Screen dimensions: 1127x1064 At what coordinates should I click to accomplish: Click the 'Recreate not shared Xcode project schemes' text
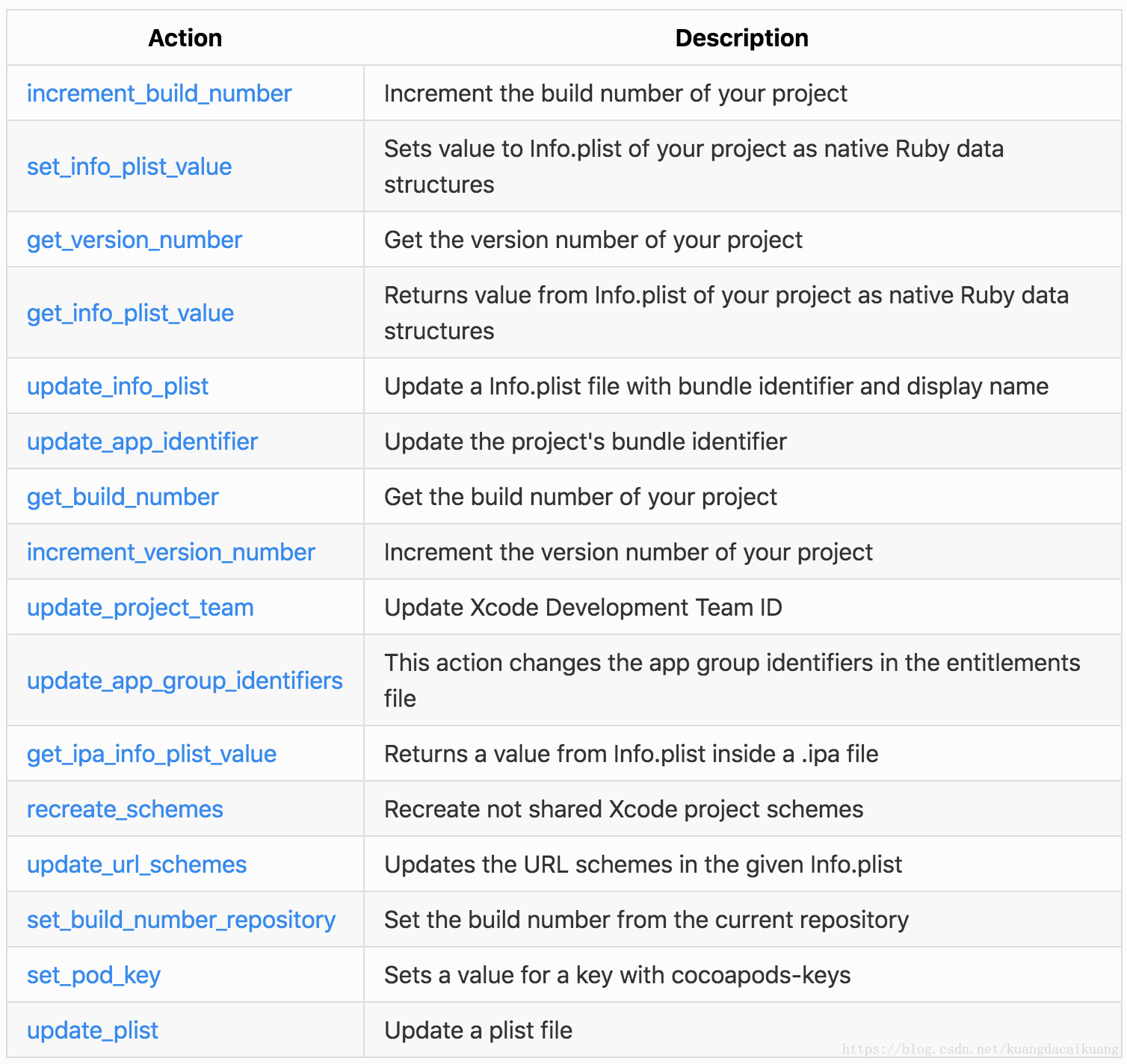(x=624, y=809)
